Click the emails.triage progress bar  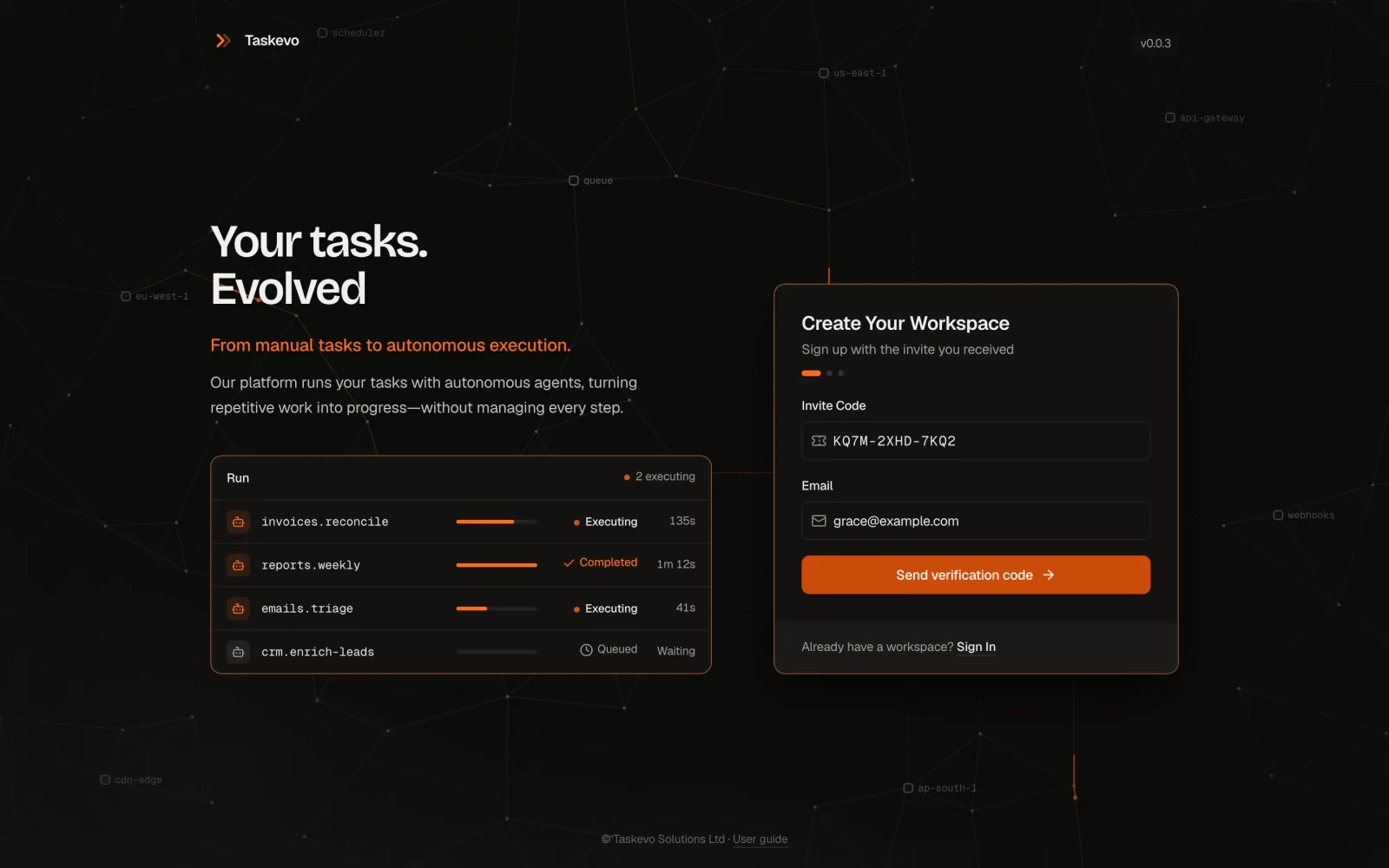pyautogui.click(x=497, y=608)
